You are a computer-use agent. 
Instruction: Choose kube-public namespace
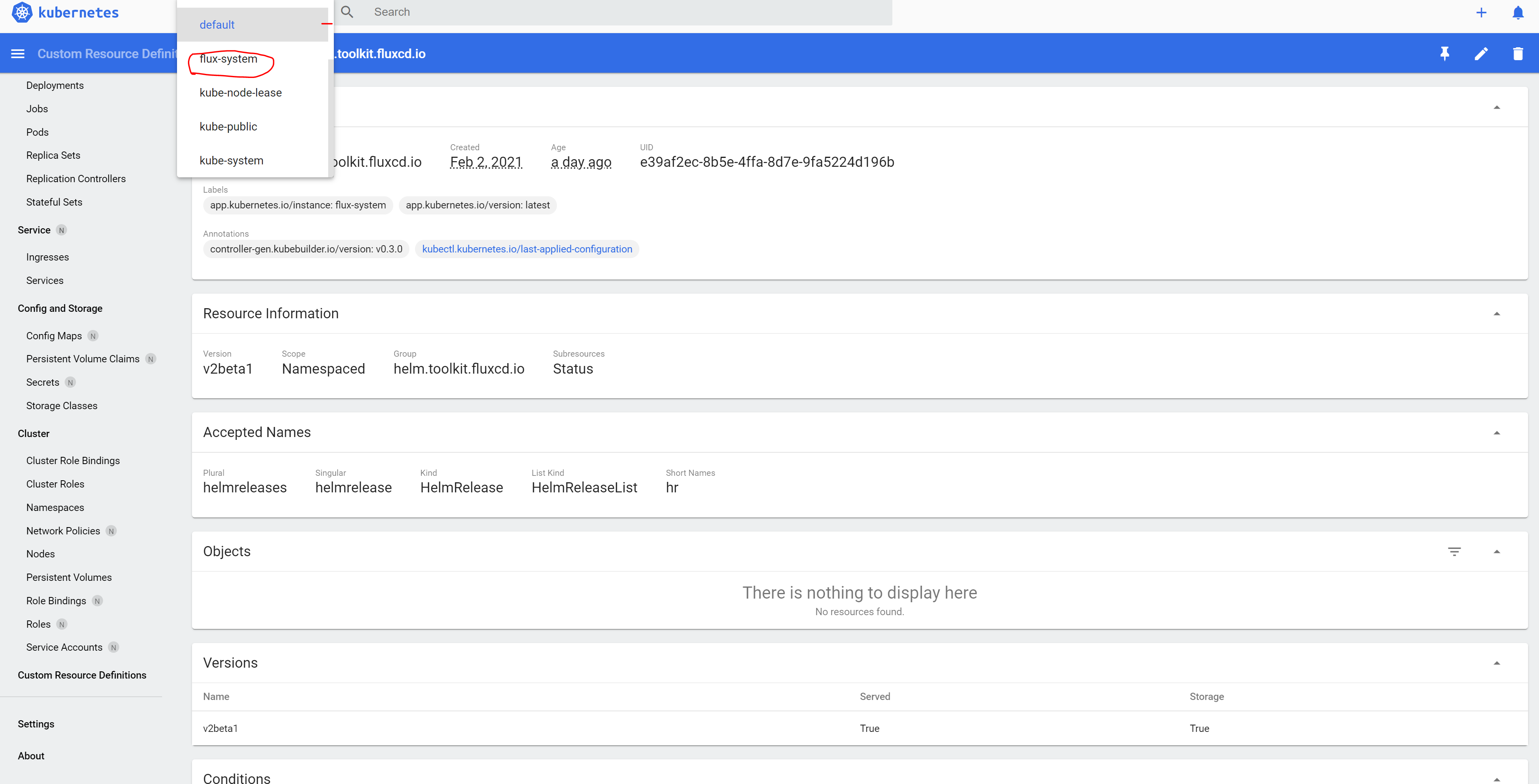[x=252, y=126]
